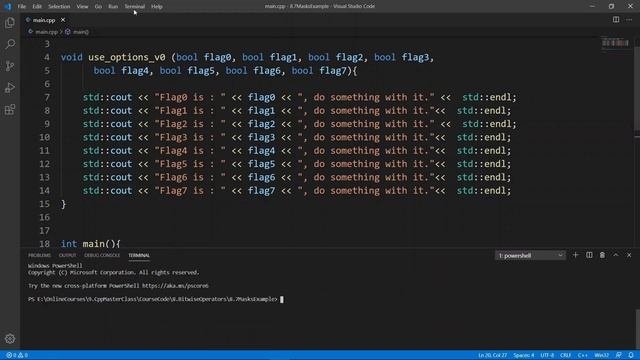Close the terminal panel
Viewport: 640px width, 360px height.
(629, 255)
